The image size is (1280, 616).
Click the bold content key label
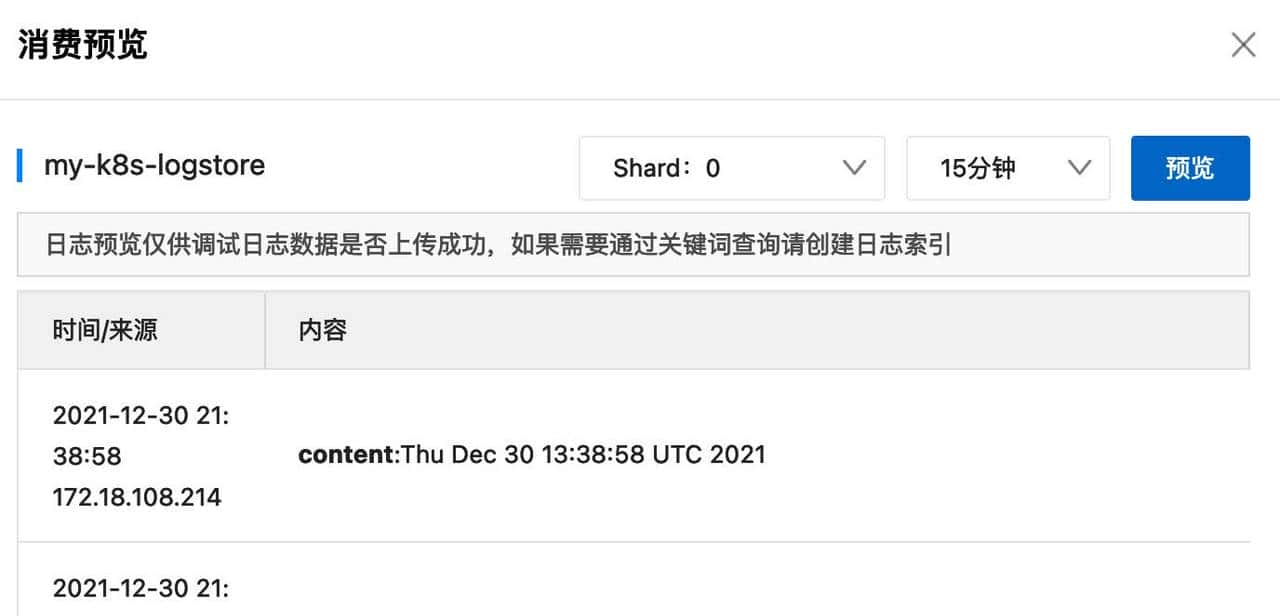click(346, 455)
